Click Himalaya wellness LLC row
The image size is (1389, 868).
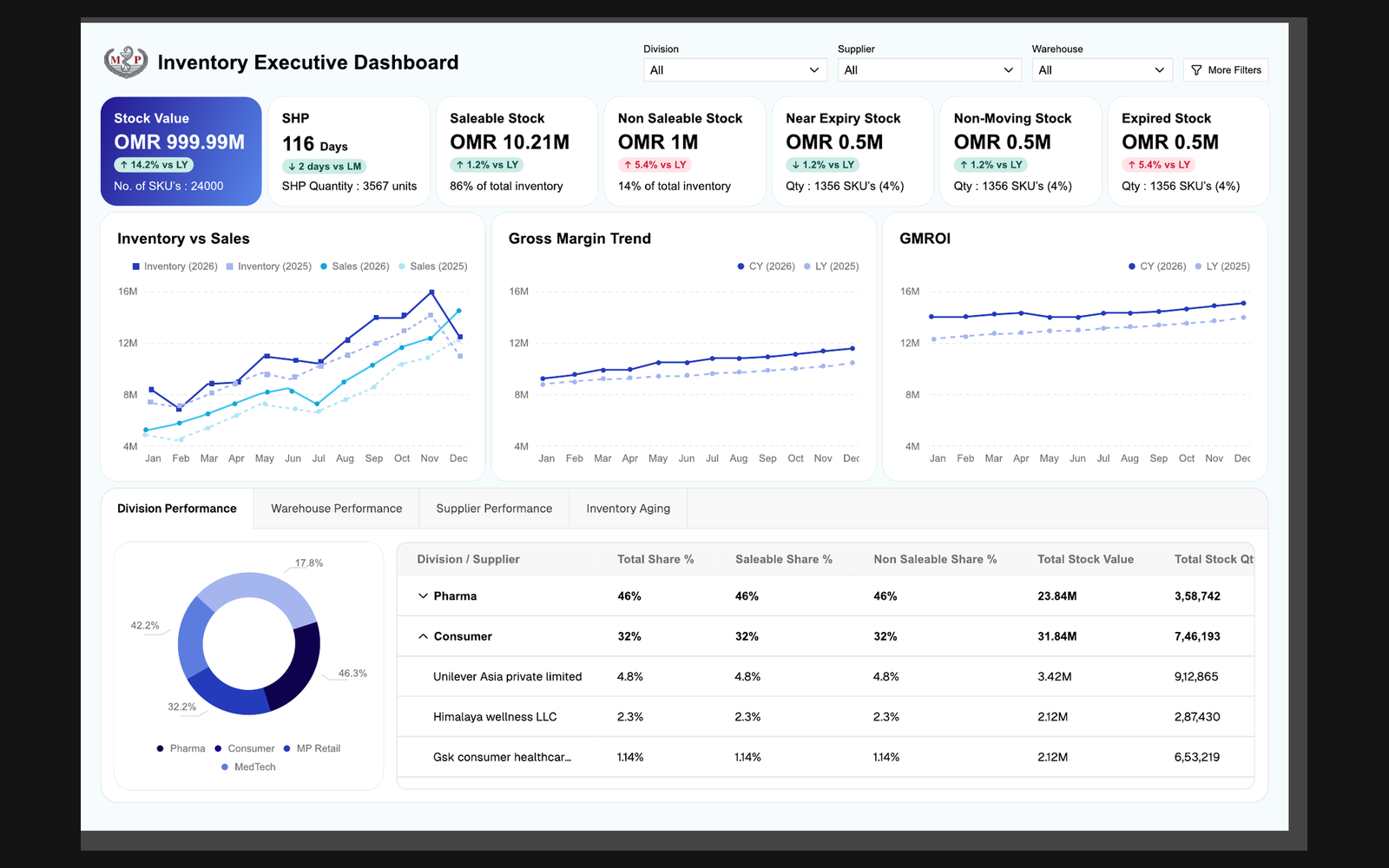tap(826, 717)
